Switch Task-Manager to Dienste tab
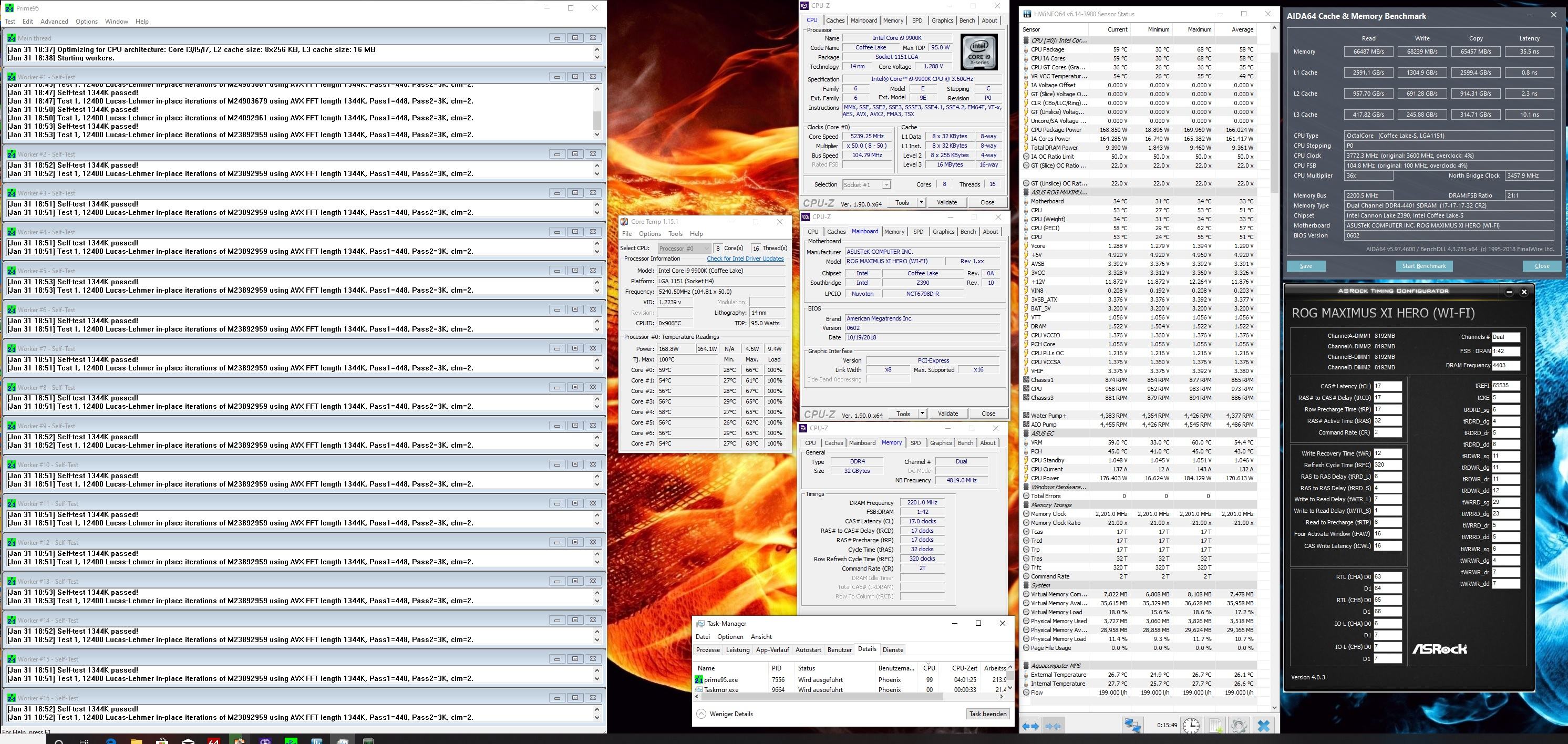The width and height of the screenshot is (1568, 744). click(893, 649)
